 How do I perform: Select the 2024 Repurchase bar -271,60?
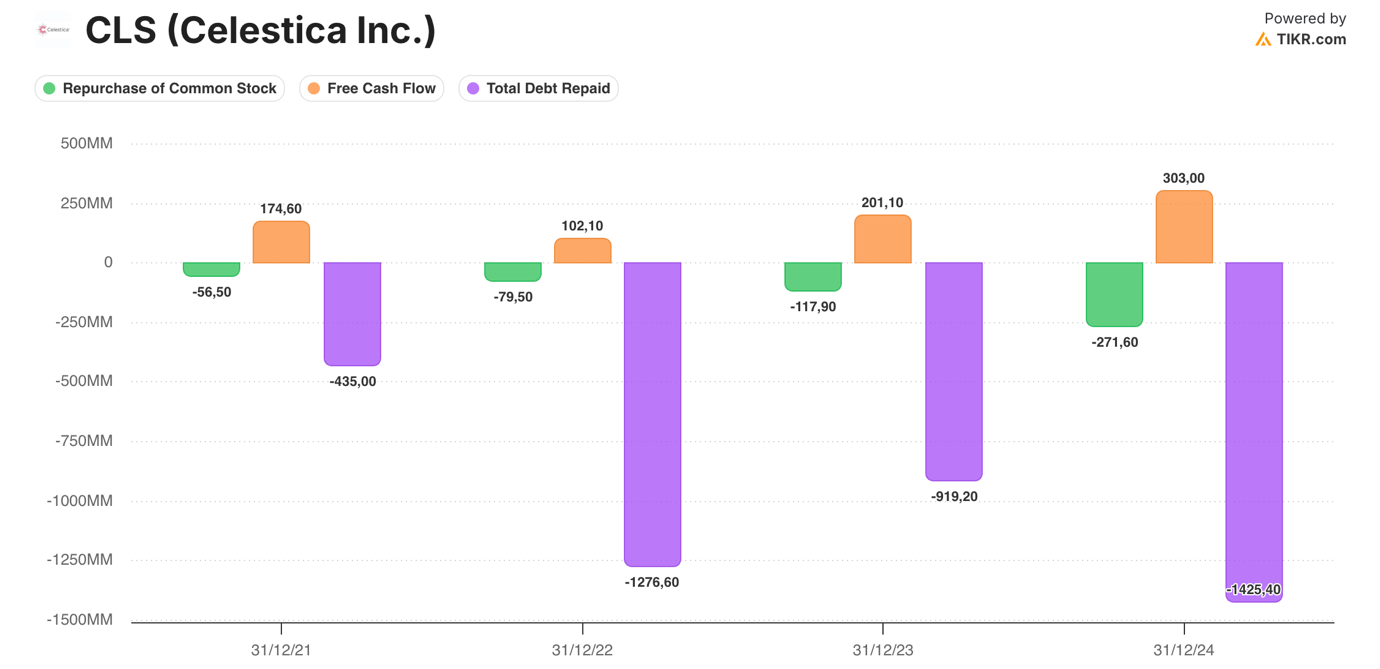tap(1114, 294)
